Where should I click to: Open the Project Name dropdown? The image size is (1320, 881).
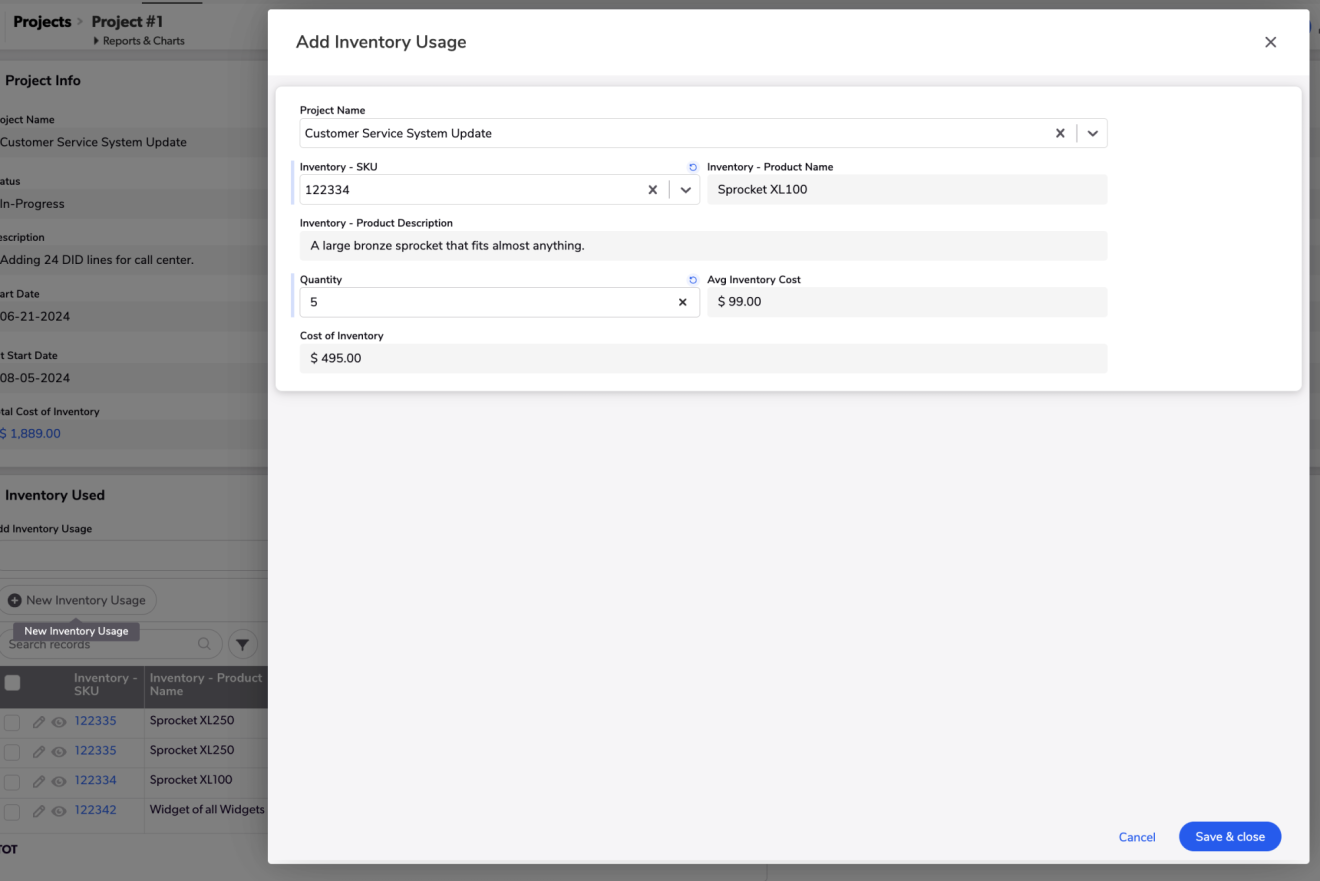pos(1093,133)
